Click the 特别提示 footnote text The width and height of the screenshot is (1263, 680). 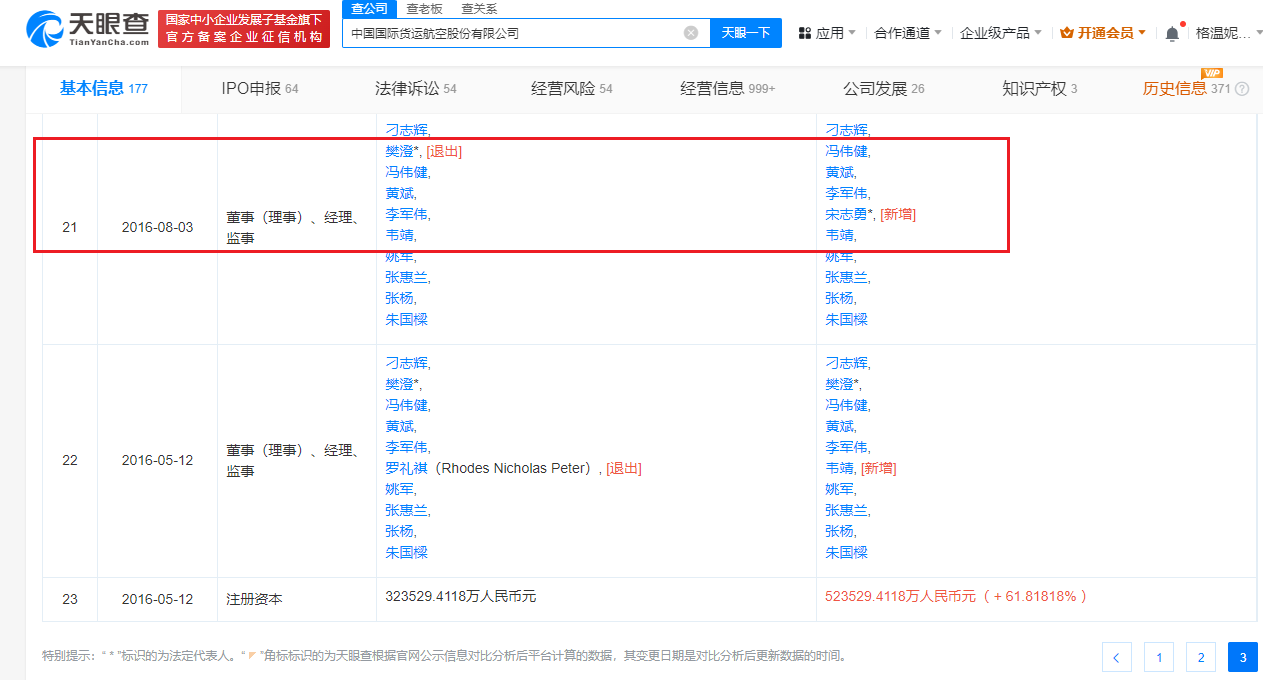pos(445,657)
